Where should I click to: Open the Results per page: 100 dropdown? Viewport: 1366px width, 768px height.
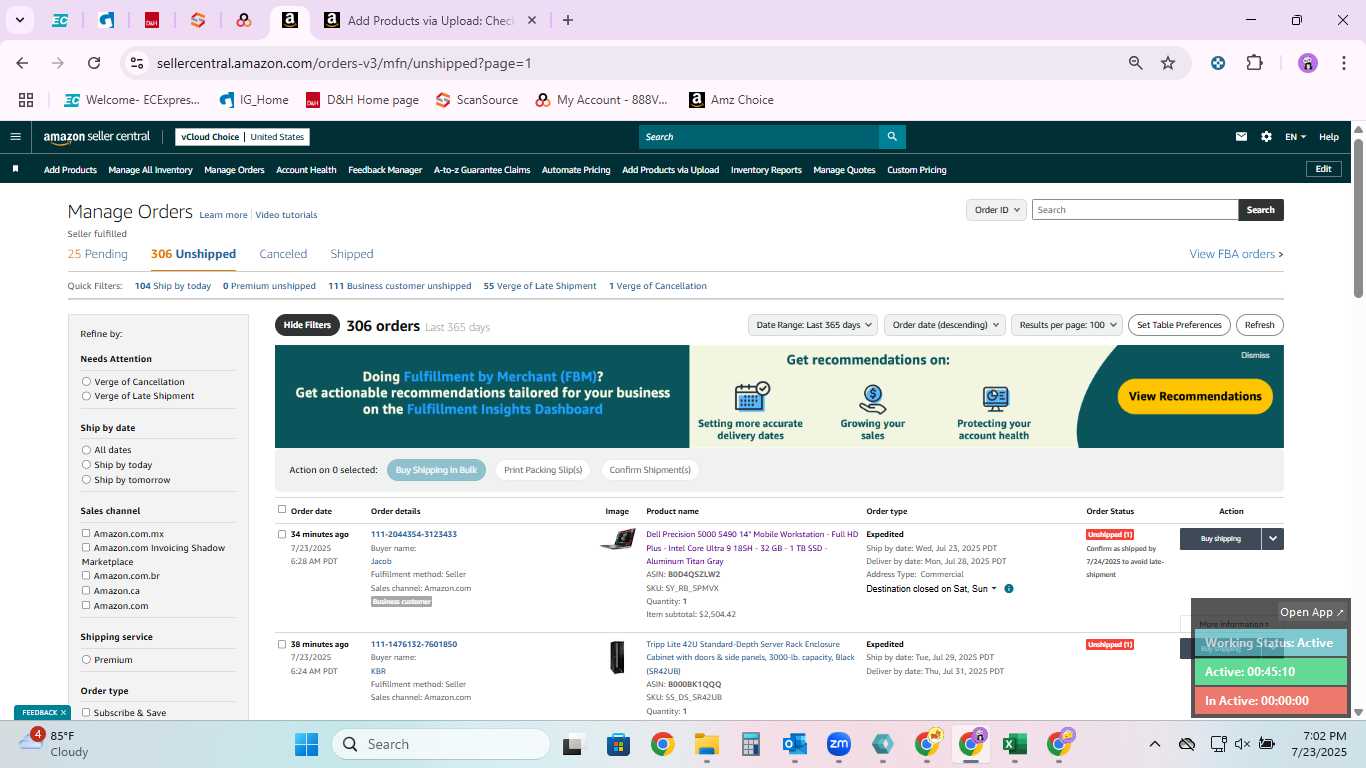coord(1065,325)
